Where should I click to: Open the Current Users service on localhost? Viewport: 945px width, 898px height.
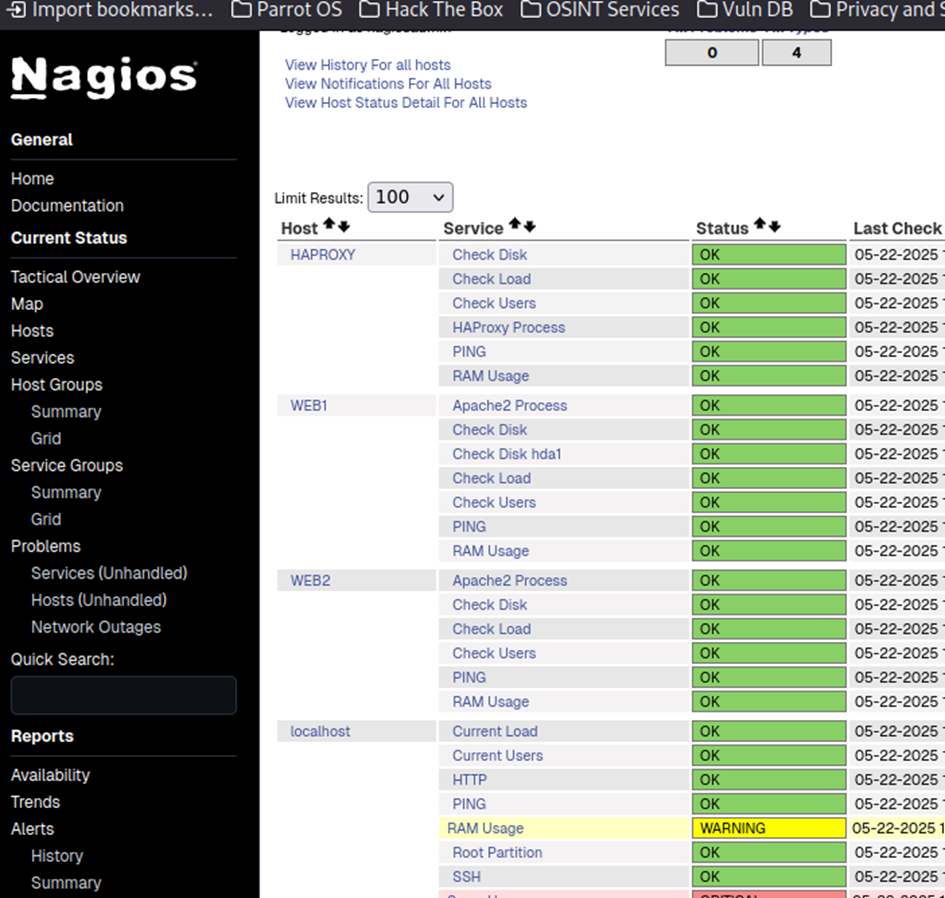(498, 755)
